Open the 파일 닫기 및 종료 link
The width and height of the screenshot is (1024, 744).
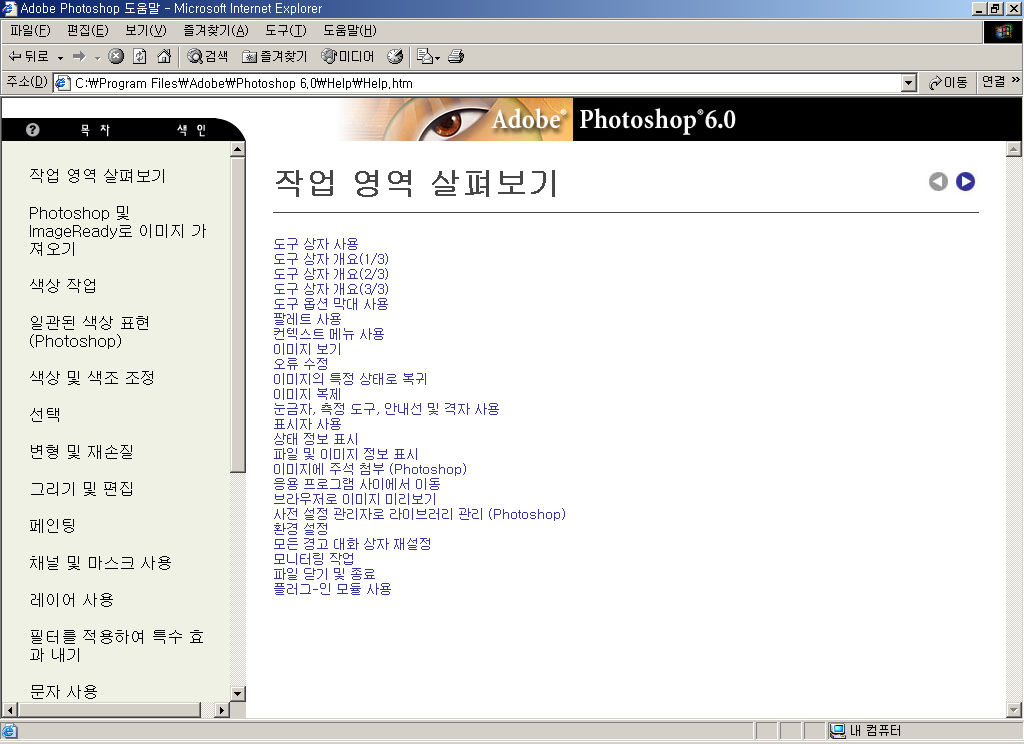point(324,574)
